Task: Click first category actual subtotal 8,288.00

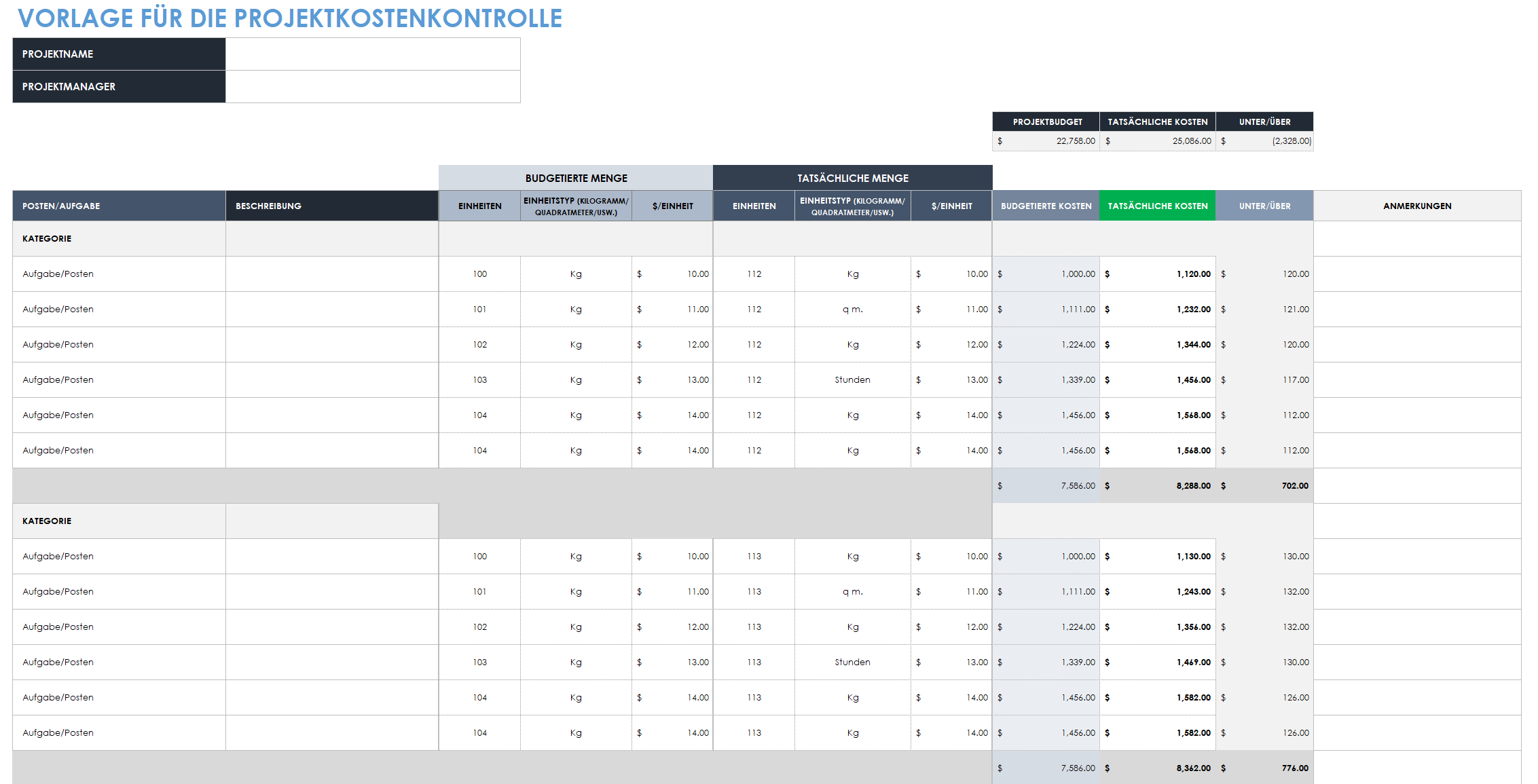Action: click(1158, 486)
